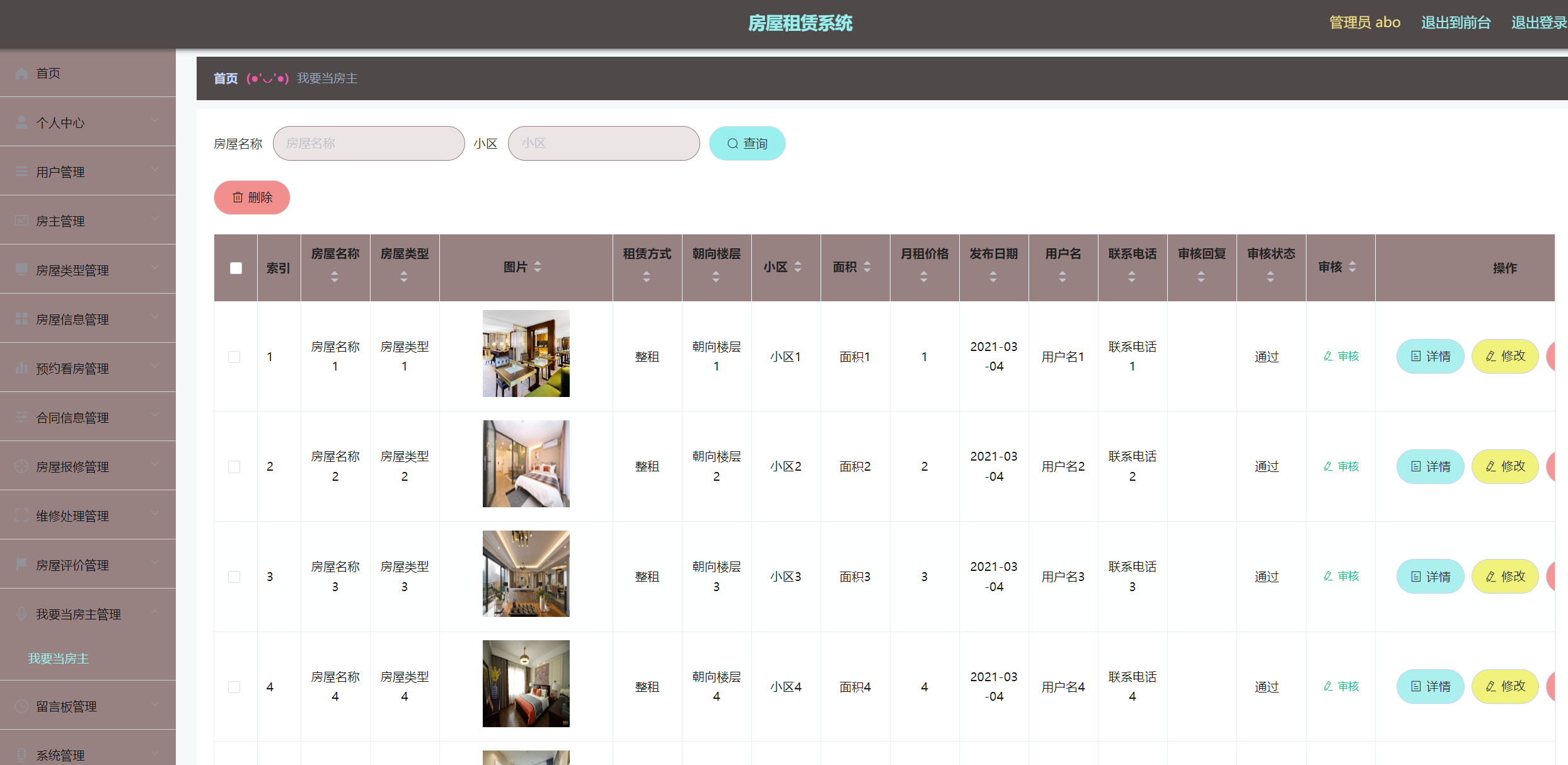Expand the 用户管理 sidebar menu chevron
This screenshot has height=765, width=1568.
[155, 170]
